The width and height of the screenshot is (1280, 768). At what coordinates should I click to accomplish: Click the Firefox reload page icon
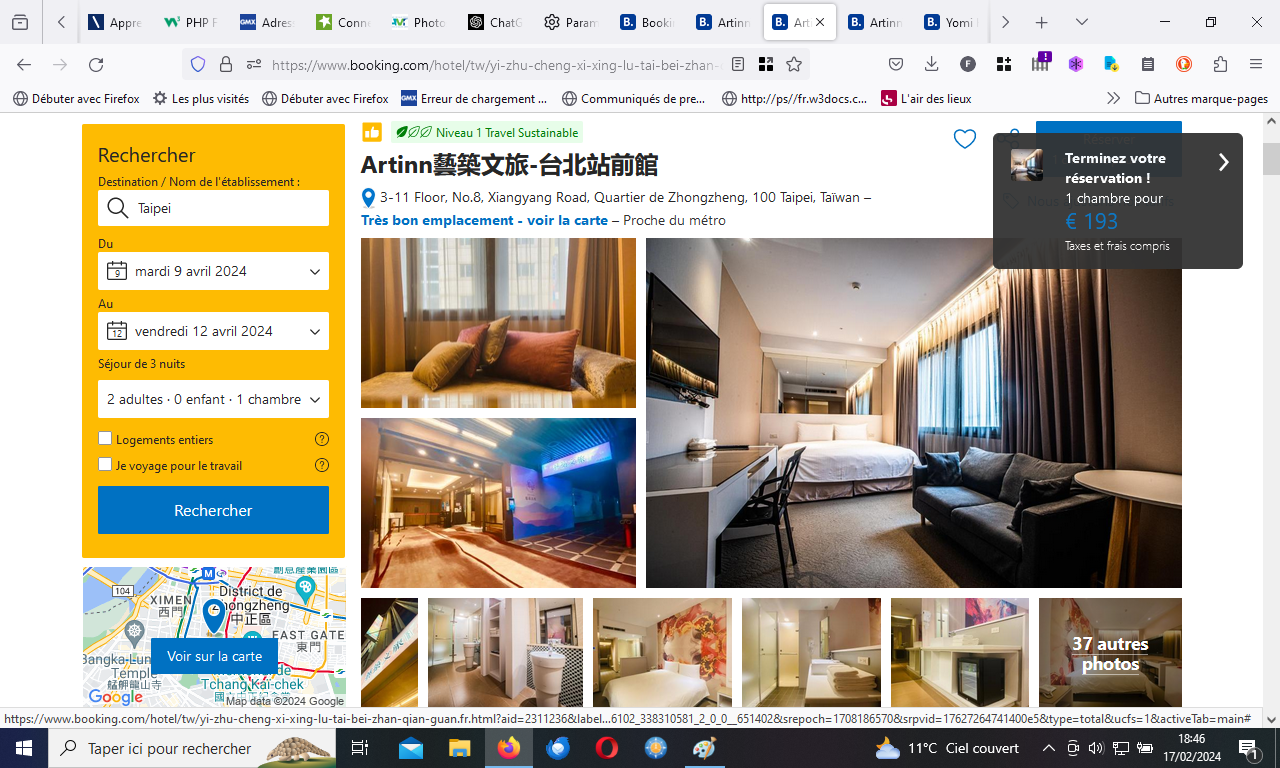coord(96,65)
